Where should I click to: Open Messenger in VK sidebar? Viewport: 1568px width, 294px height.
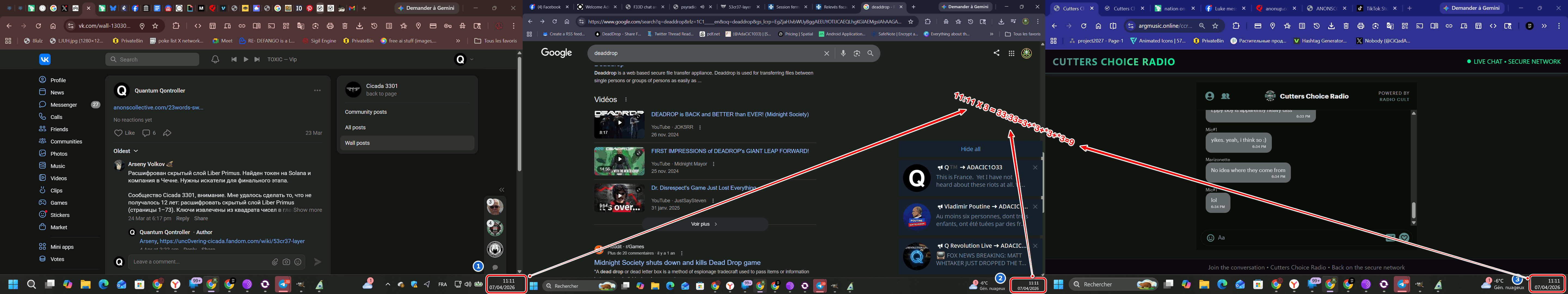coord(63,105)
